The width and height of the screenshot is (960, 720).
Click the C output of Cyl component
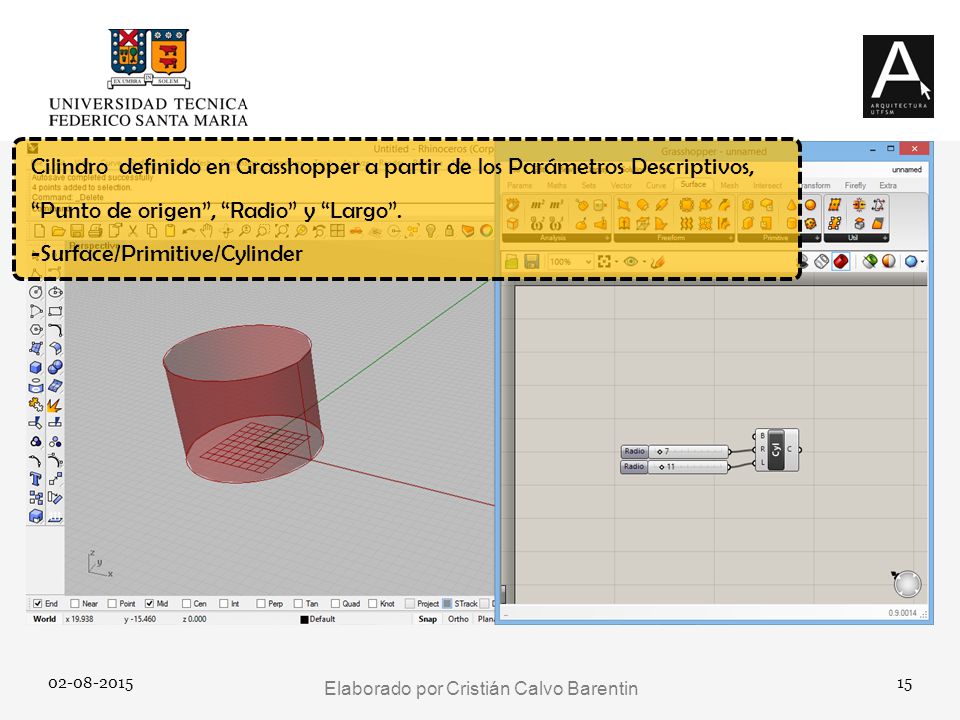click(x=790, y=449)
